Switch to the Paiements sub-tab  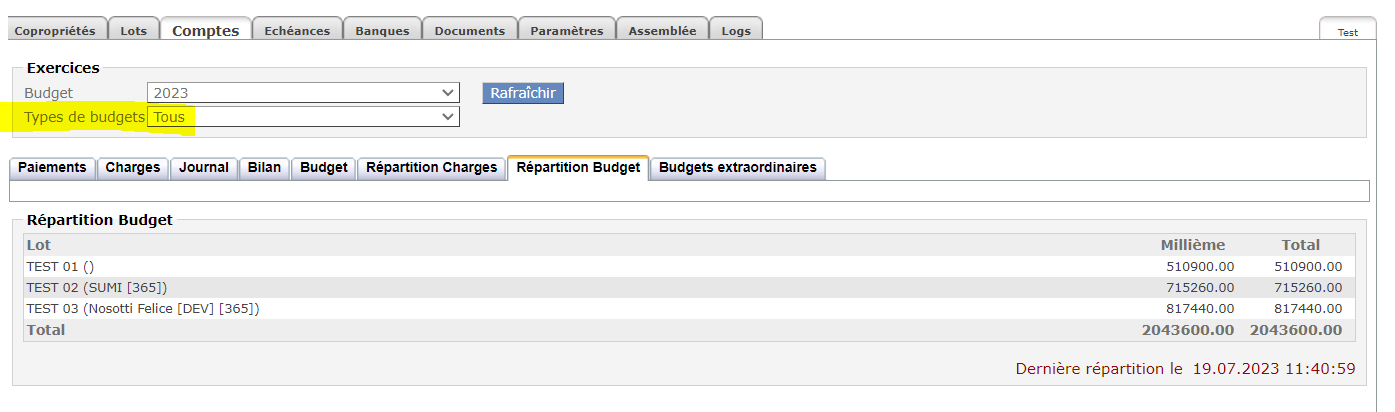[x=52, y=168]
